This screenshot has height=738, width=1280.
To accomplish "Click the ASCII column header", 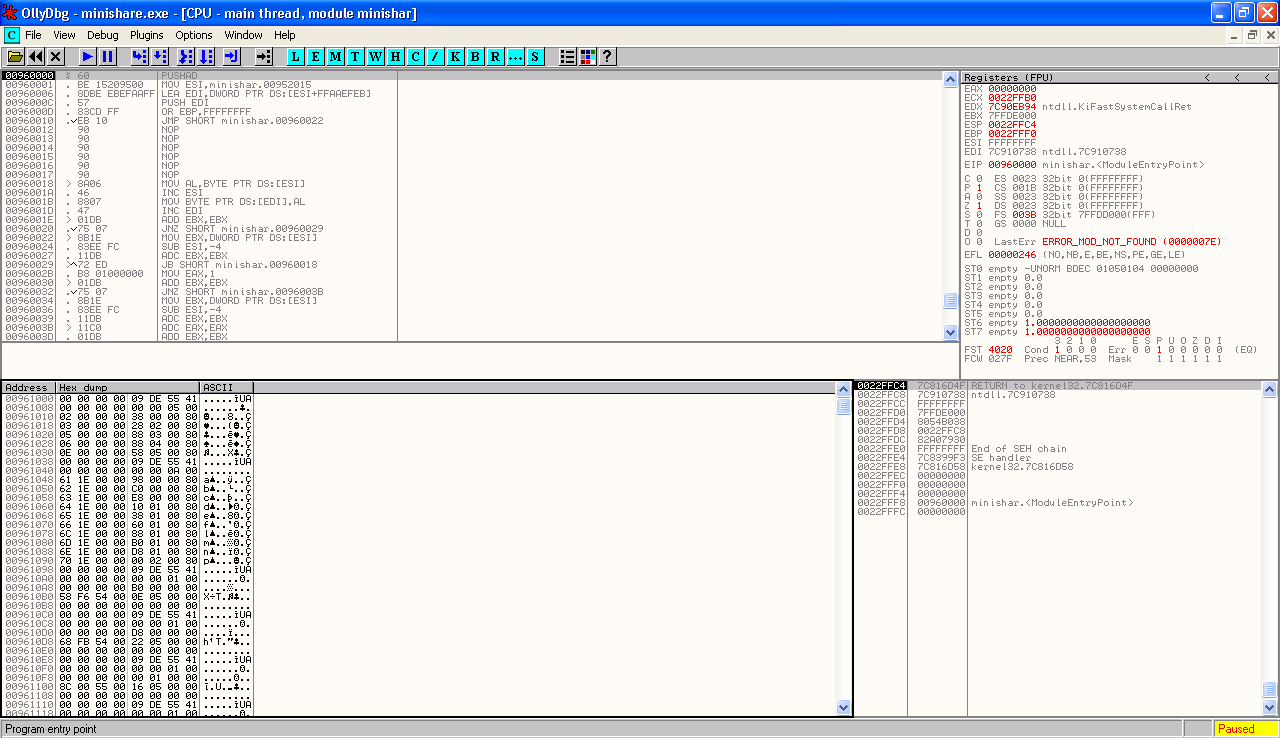I will click(227, 387).
